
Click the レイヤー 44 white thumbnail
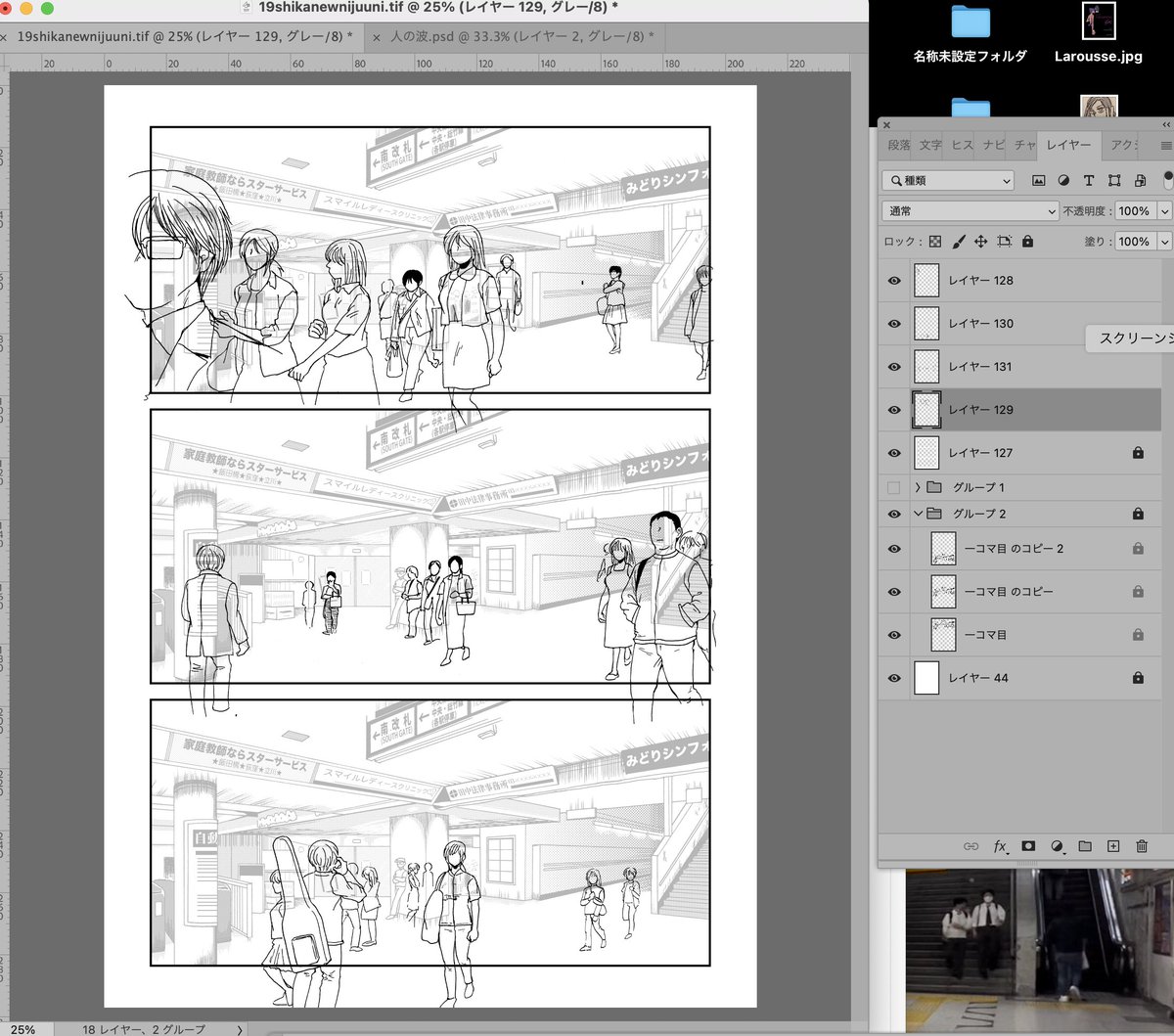coord(926,678)
